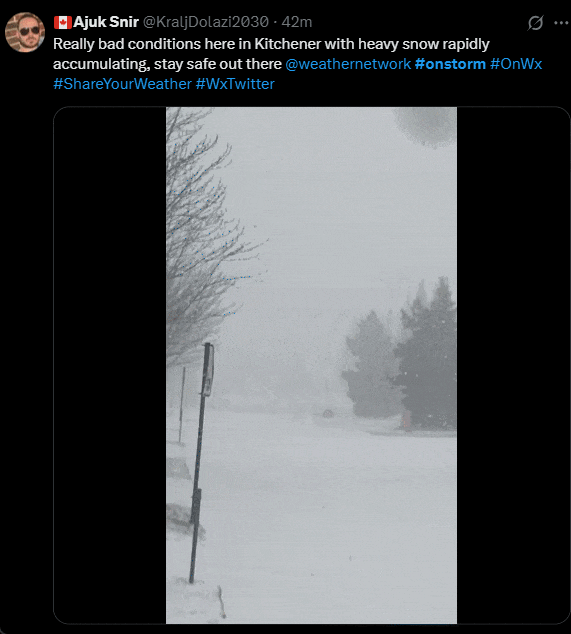The height and width of the screenshot is (634, 571).
Task: Follow the @weathernetwork mention
Action: (348, 64)
